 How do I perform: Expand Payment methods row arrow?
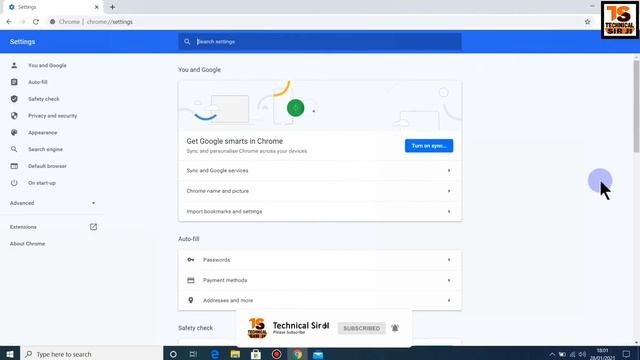tap(449, 280)
